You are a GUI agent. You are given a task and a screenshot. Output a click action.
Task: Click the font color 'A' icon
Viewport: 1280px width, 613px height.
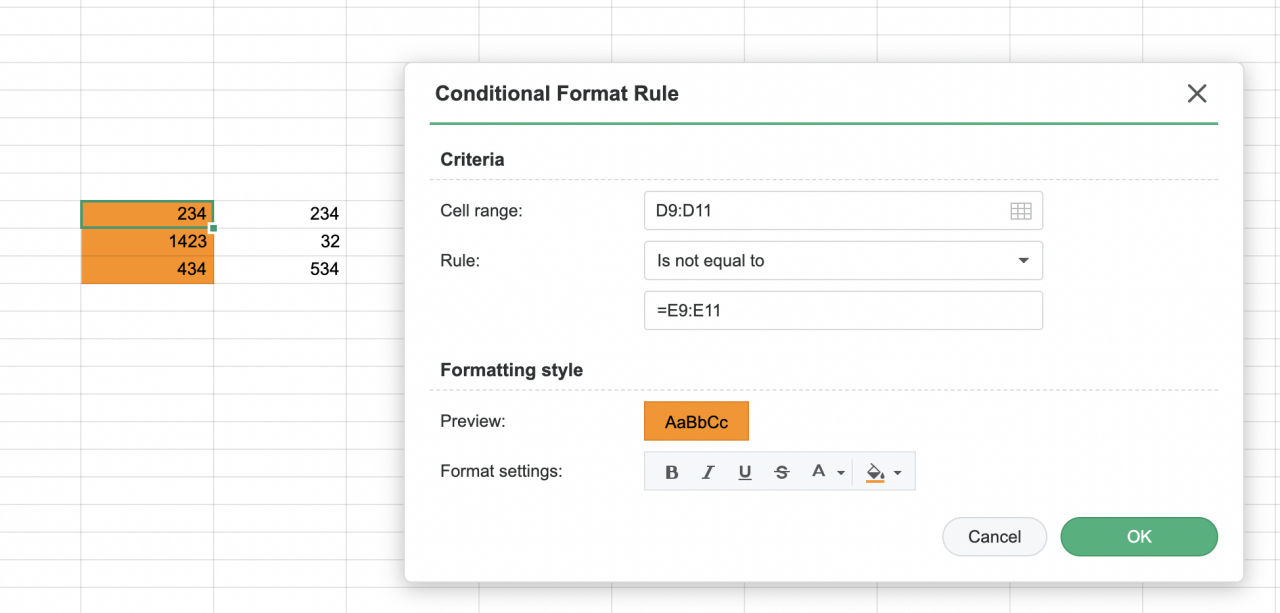pos(819,471)
